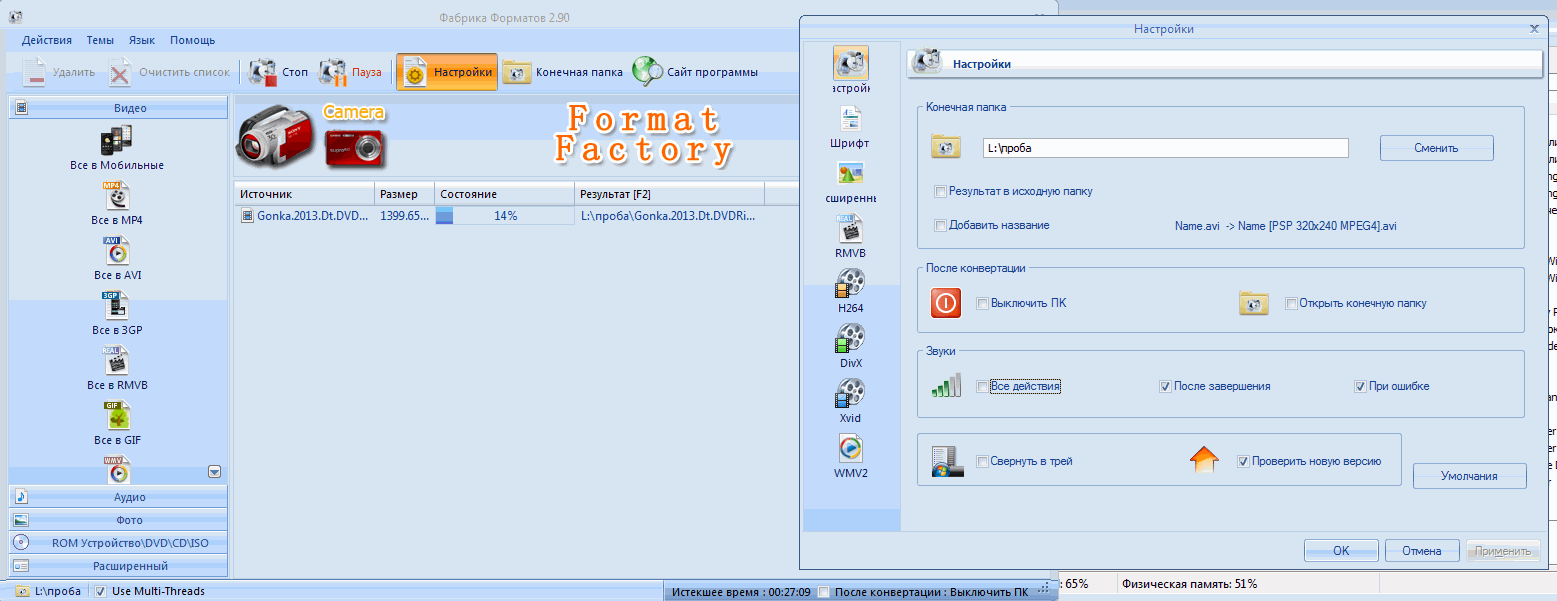Click the Умолчания button
The image size is (1557, 601).
tap(1469, 476)
